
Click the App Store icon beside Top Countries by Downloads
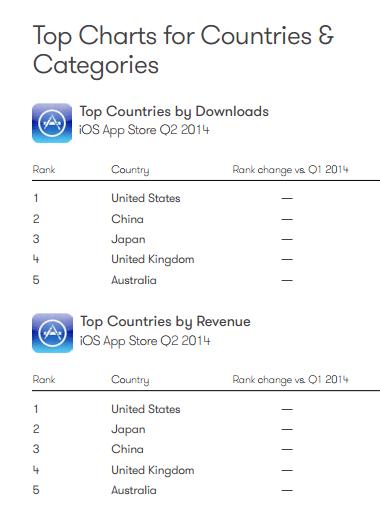[x=52, y=123]
